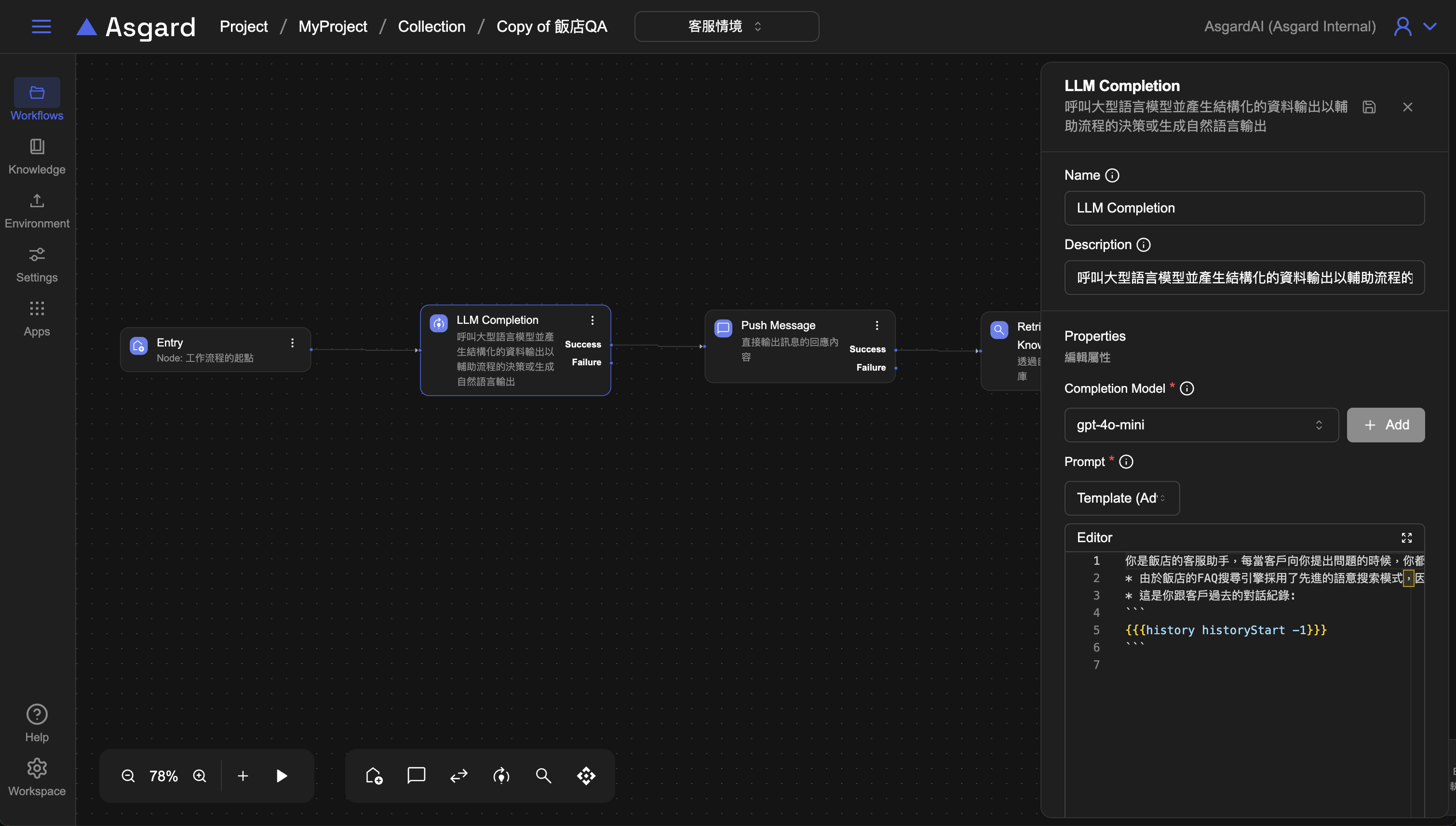The image size is (1456, 826).
Task: Expand the prompt Editor to fullscreen
Action: point(1407,537)
